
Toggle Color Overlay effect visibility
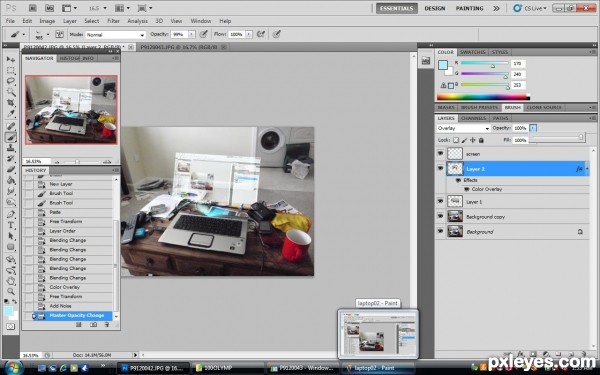pos(466,189)
